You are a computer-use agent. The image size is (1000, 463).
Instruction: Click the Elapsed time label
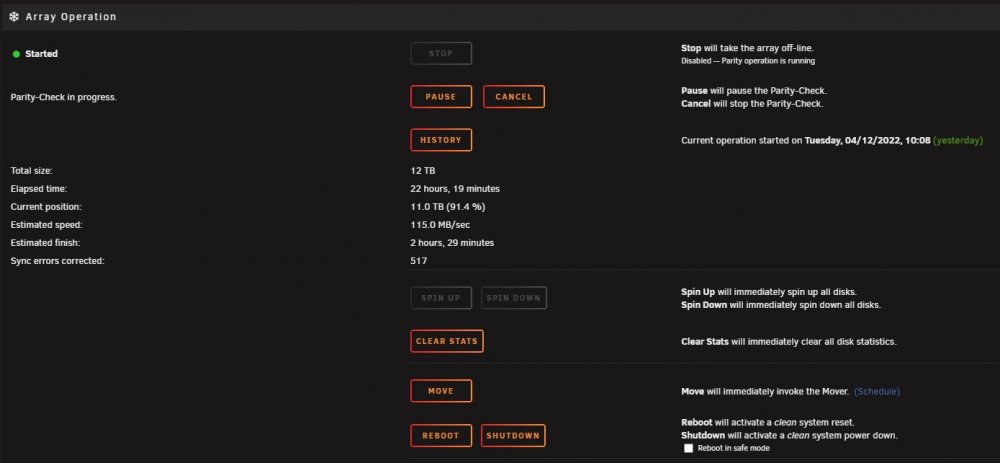click(39, 189)
